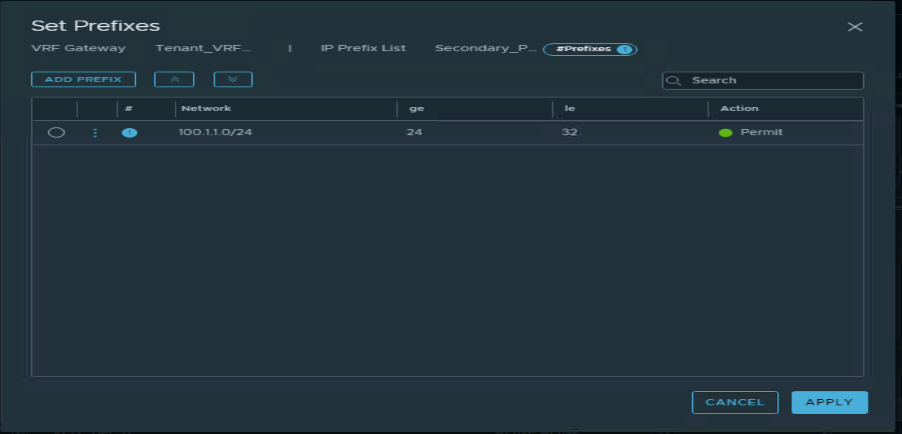Screen dimensions: 902x434
Task: Move selected prefix down with down-arrow button
Action: [233, 79]
